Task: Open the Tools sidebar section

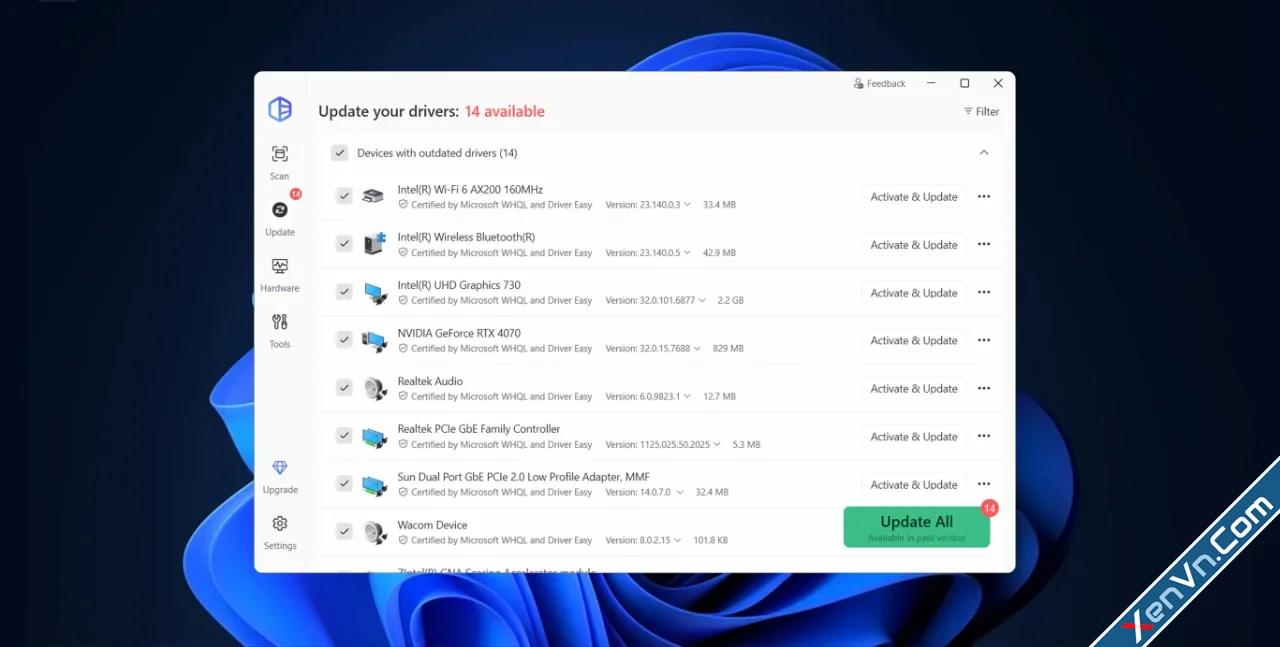Action: [280, 331]
